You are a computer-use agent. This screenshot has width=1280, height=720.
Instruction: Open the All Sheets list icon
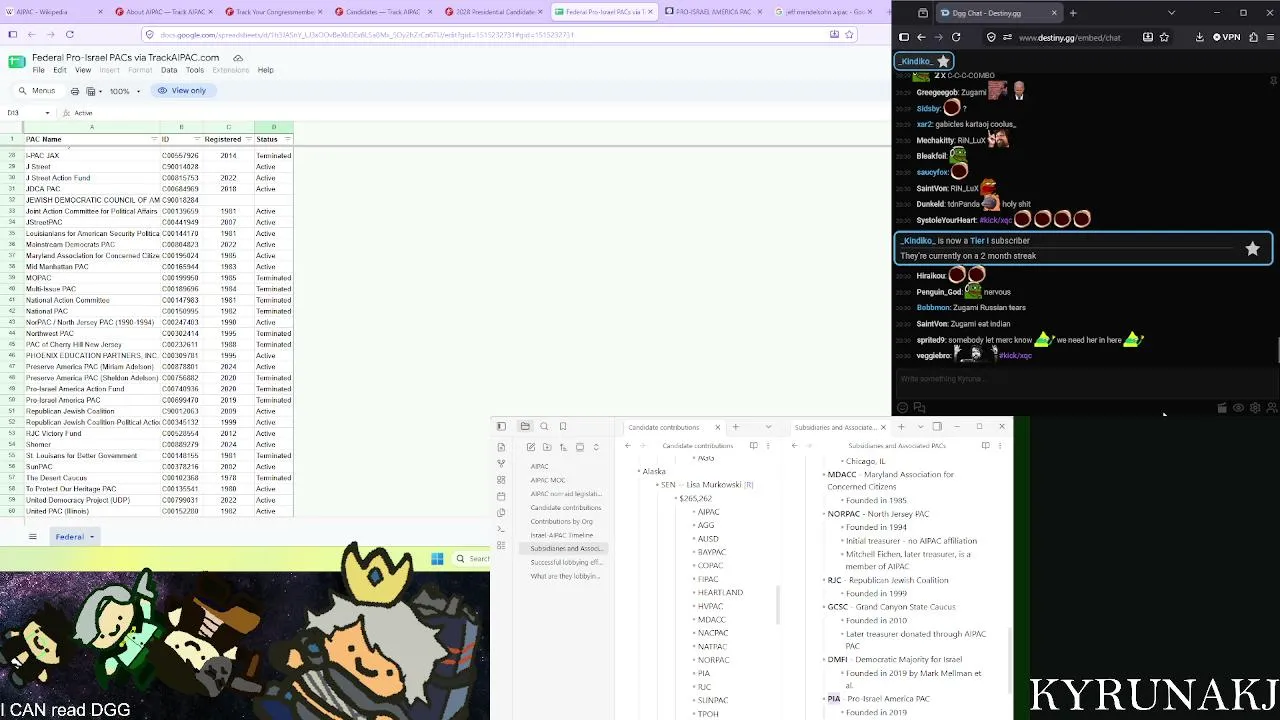(32, 537)
